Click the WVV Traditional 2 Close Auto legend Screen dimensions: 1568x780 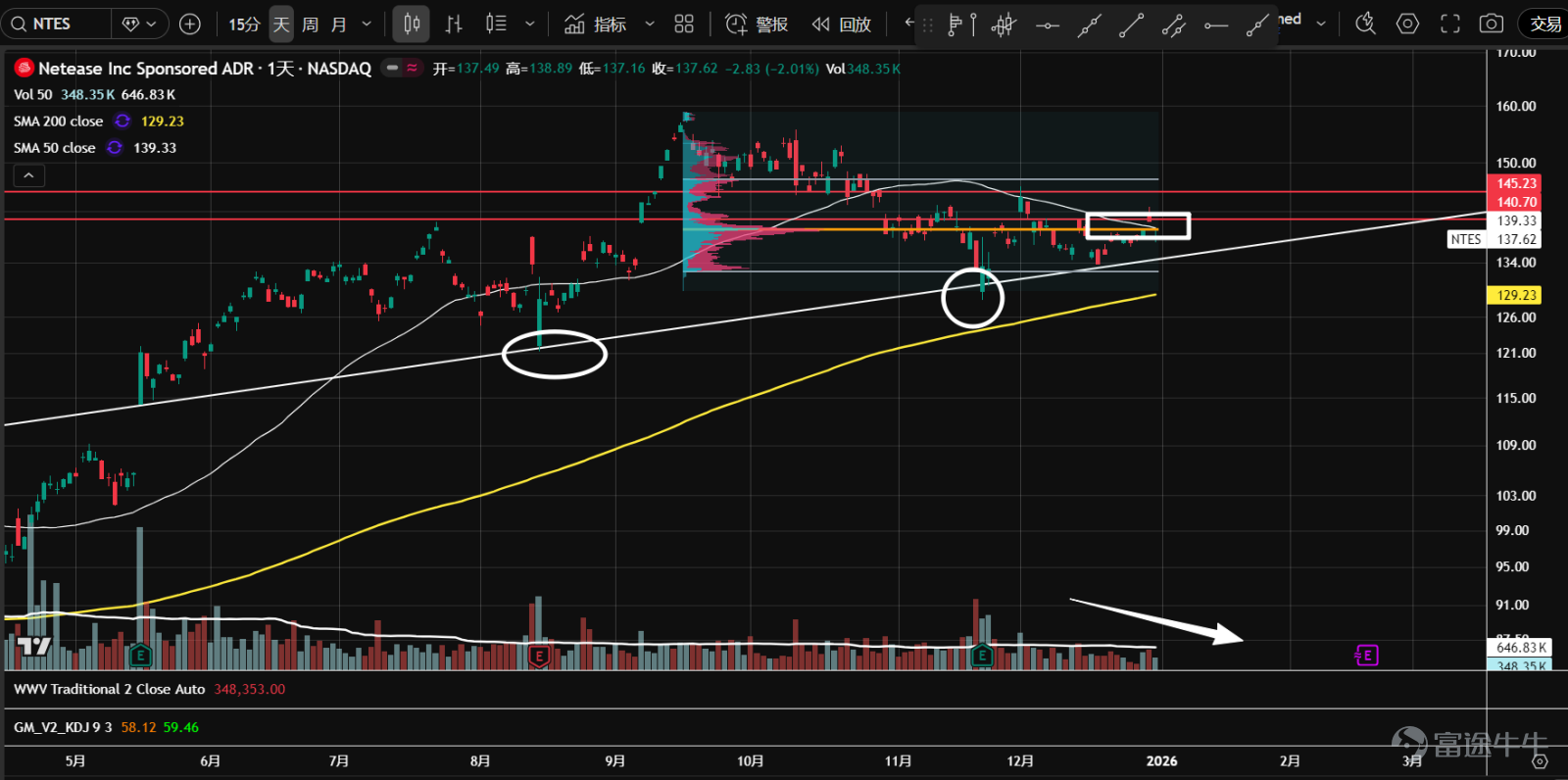(x=110, y=690)
